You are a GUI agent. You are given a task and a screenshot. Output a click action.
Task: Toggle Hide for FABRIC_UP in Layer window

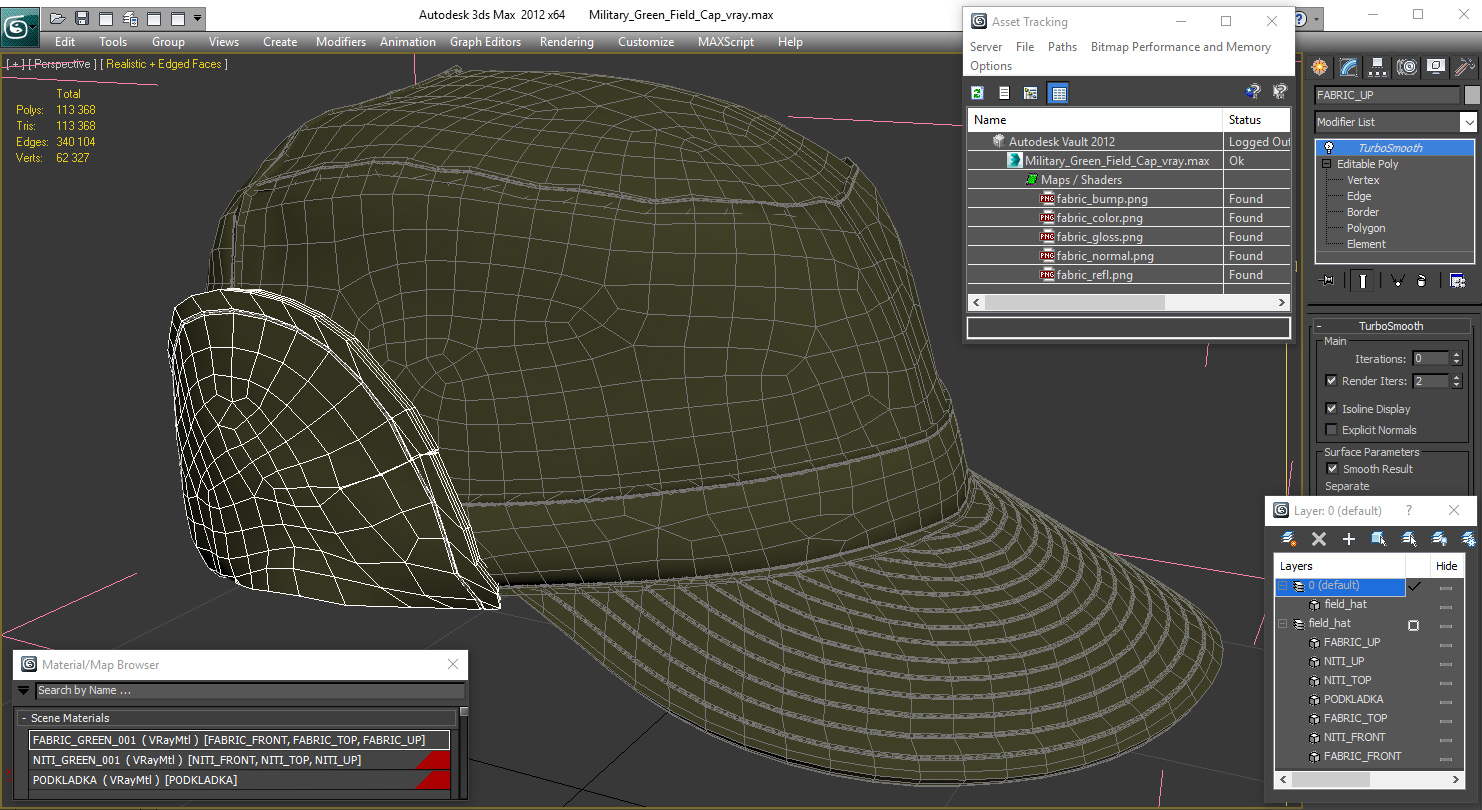click(x=1446, y=643)
